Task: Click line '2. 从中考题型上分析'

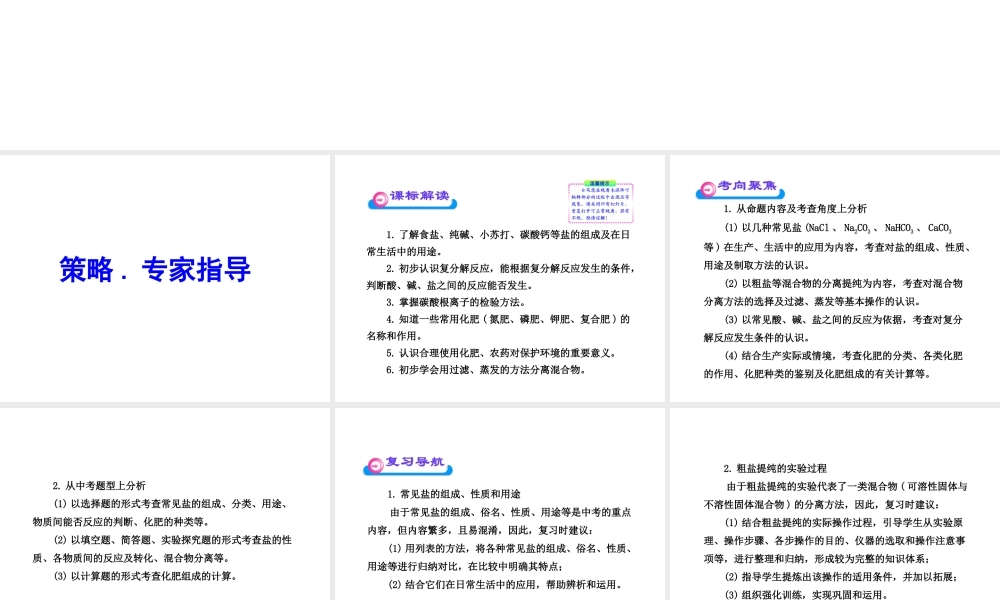Action: tap(99, 486)
